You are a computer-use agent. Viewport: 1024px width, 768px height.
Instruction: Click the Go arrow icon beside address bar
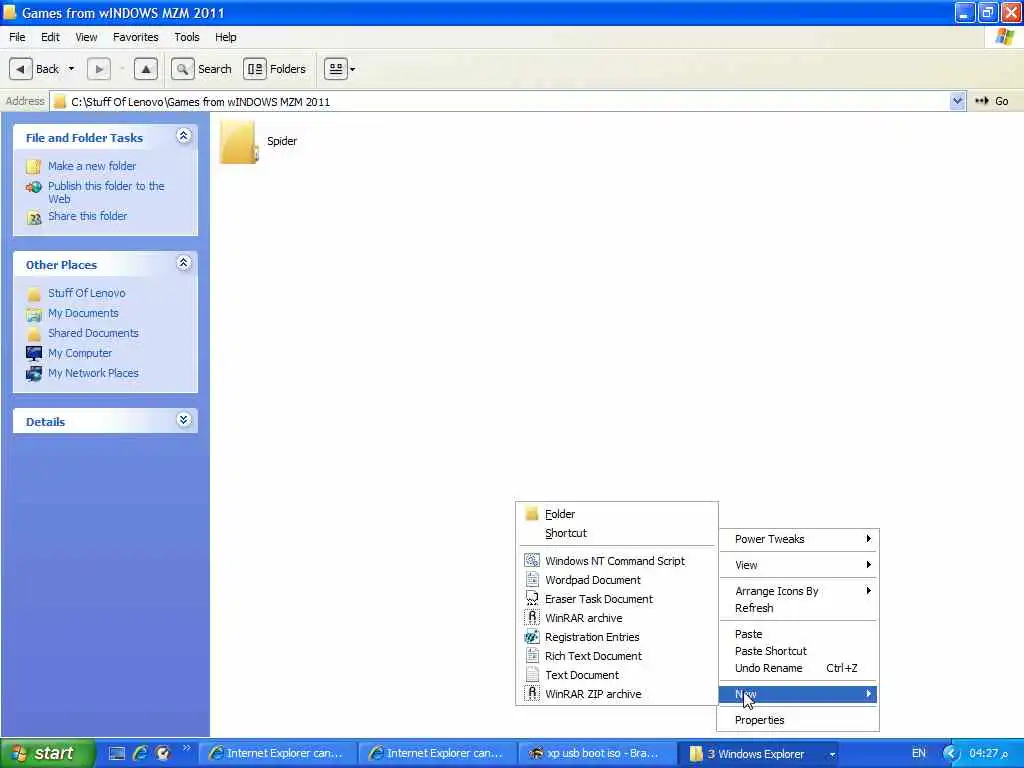point(981,101)
